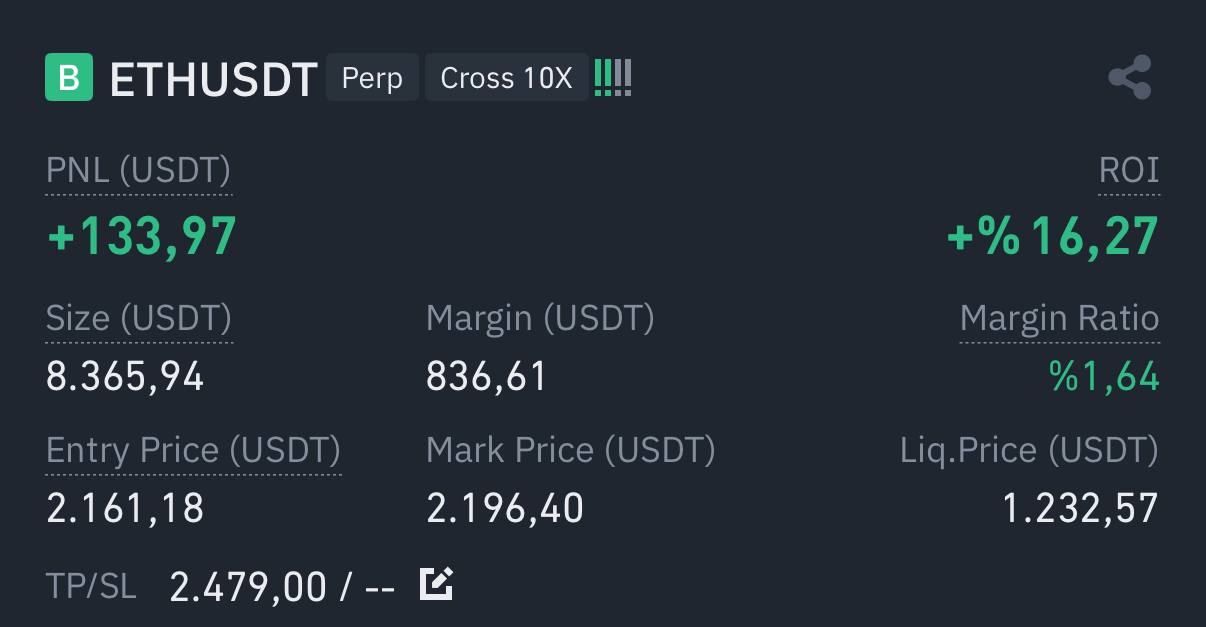Tap the ADL indicator bars
The height and width of the screenshot is (627, 1206).
(613, 78)
